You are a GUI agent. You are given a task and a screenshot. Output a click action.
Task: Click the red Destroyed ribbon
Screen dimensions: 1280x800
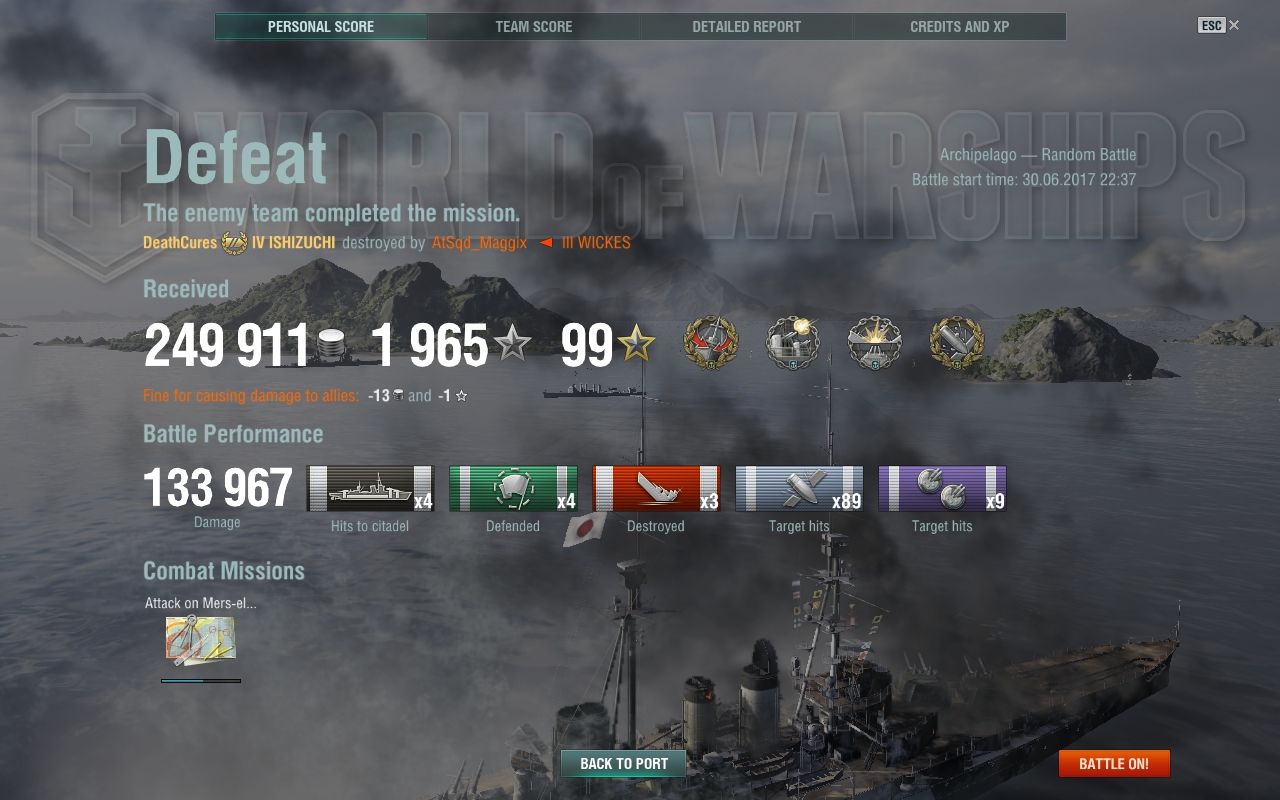click(x=656, y=489)
